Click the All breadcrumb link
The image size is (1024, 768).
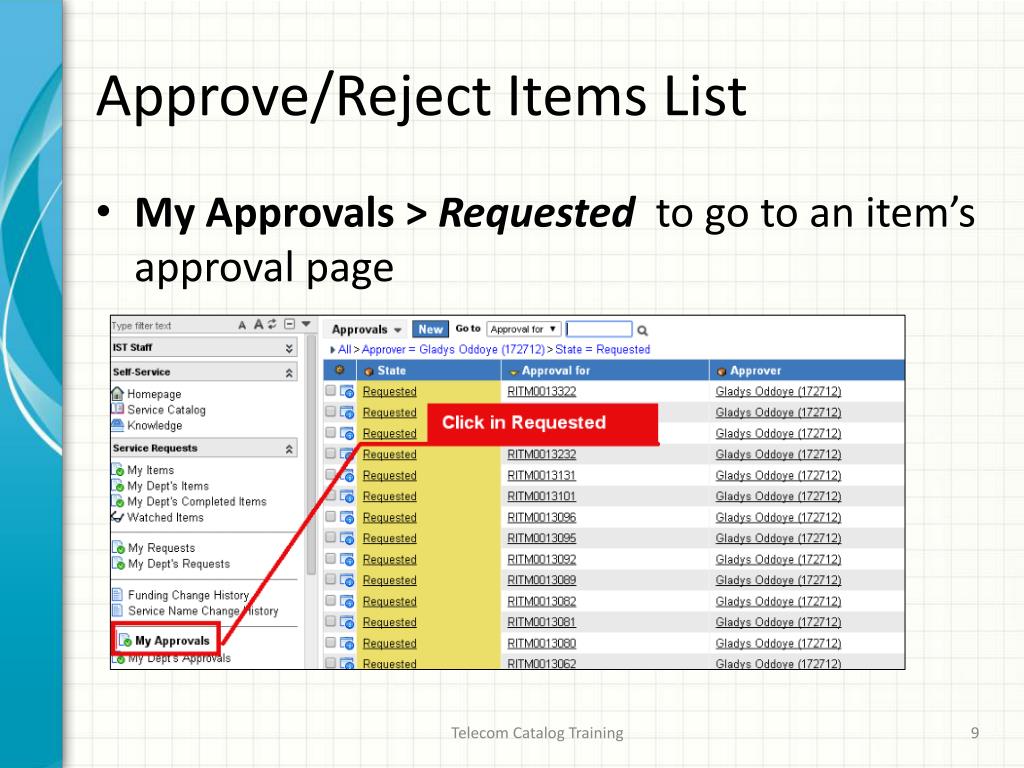[345, 349]
